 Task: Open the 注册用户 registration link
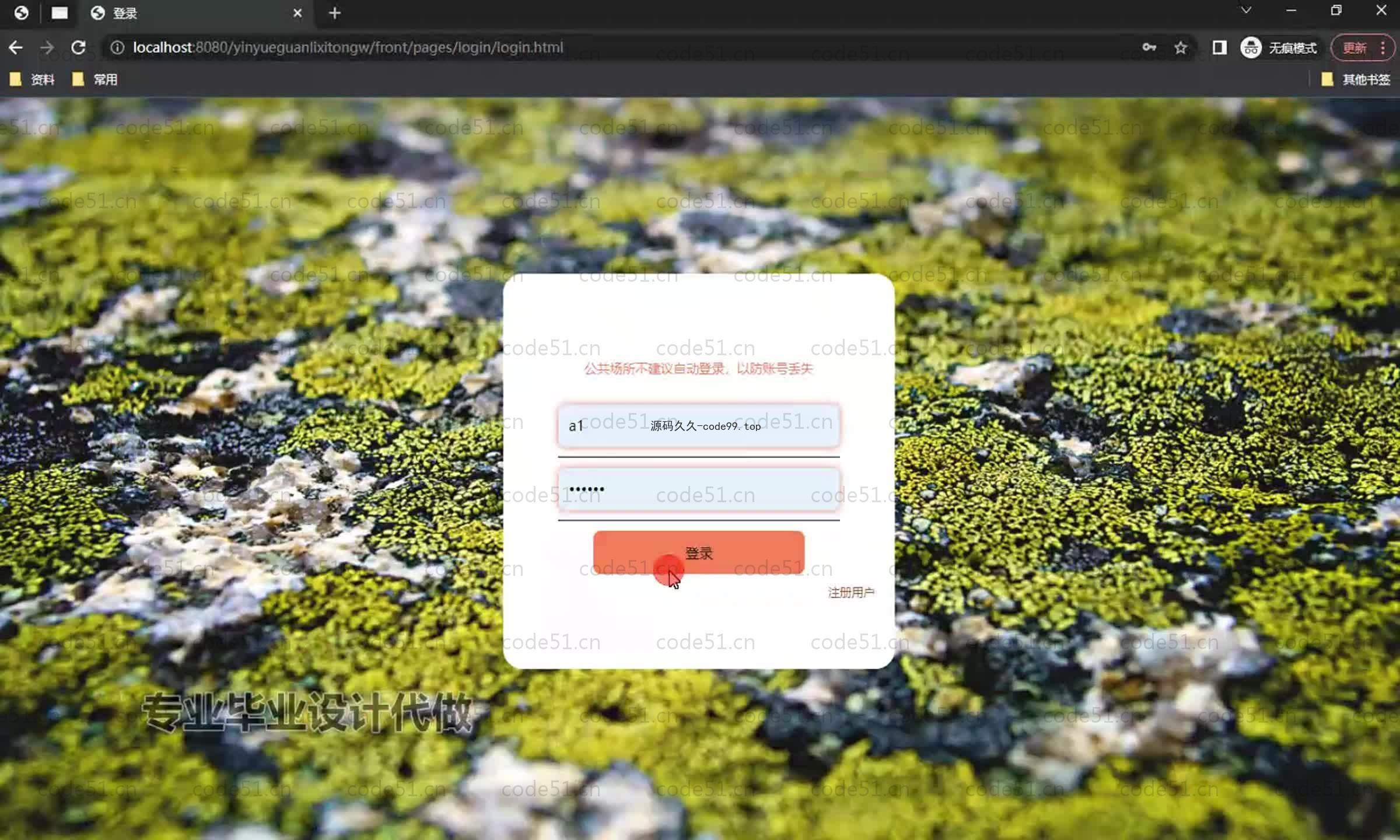pyautogui.click(x=851, y=593)
